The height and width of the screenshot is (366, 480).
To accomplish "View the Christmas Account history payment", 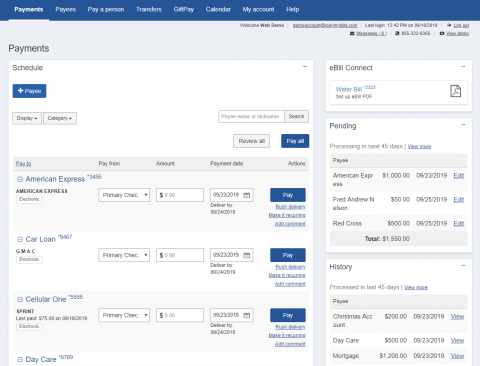I will click(457, 317).
